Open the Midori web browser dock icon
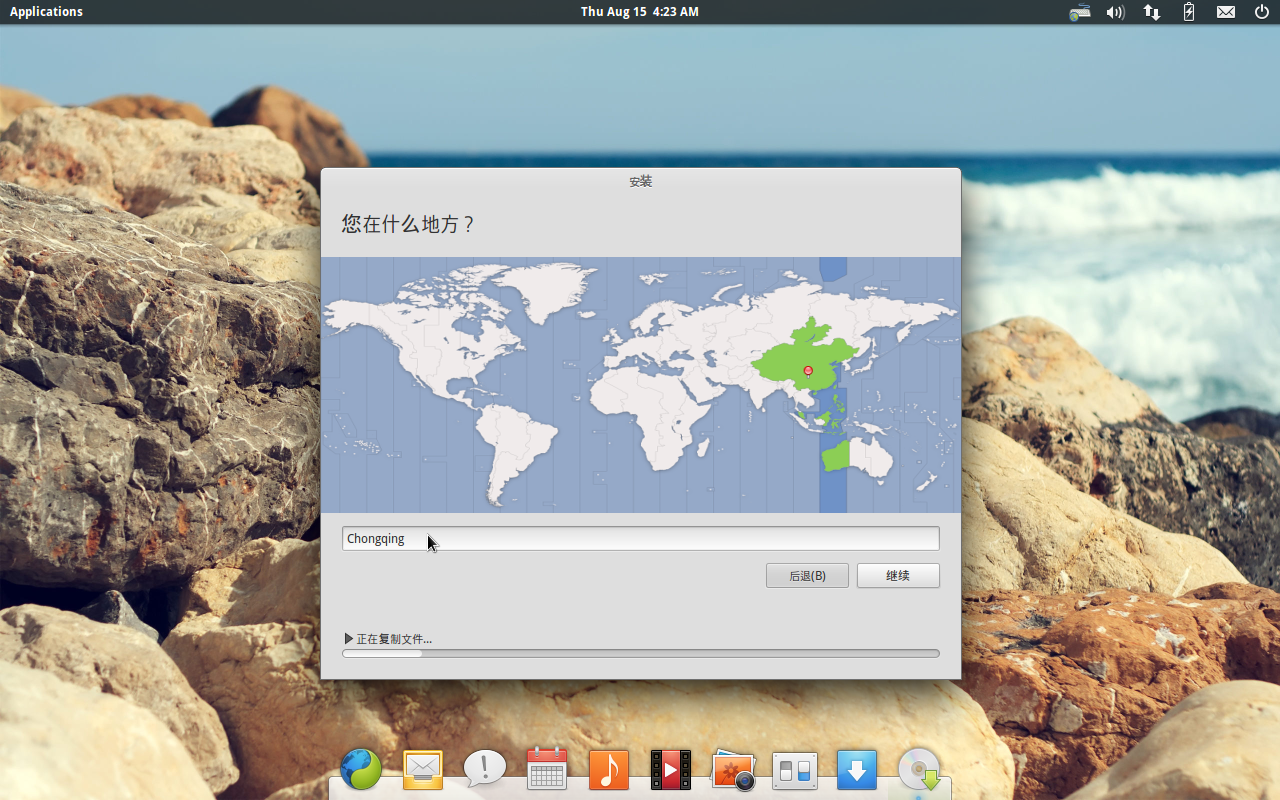The width and height of the screenshot is (1280, 800). (361, 769)
